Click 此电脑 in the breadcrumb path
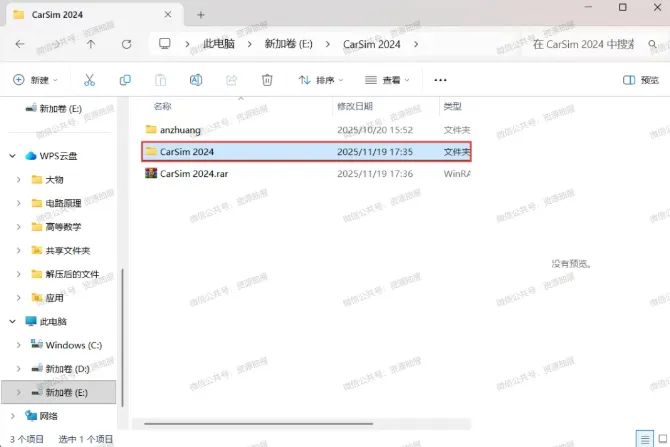This screenshot has height=447, width=670. click(x=219, y=44)
